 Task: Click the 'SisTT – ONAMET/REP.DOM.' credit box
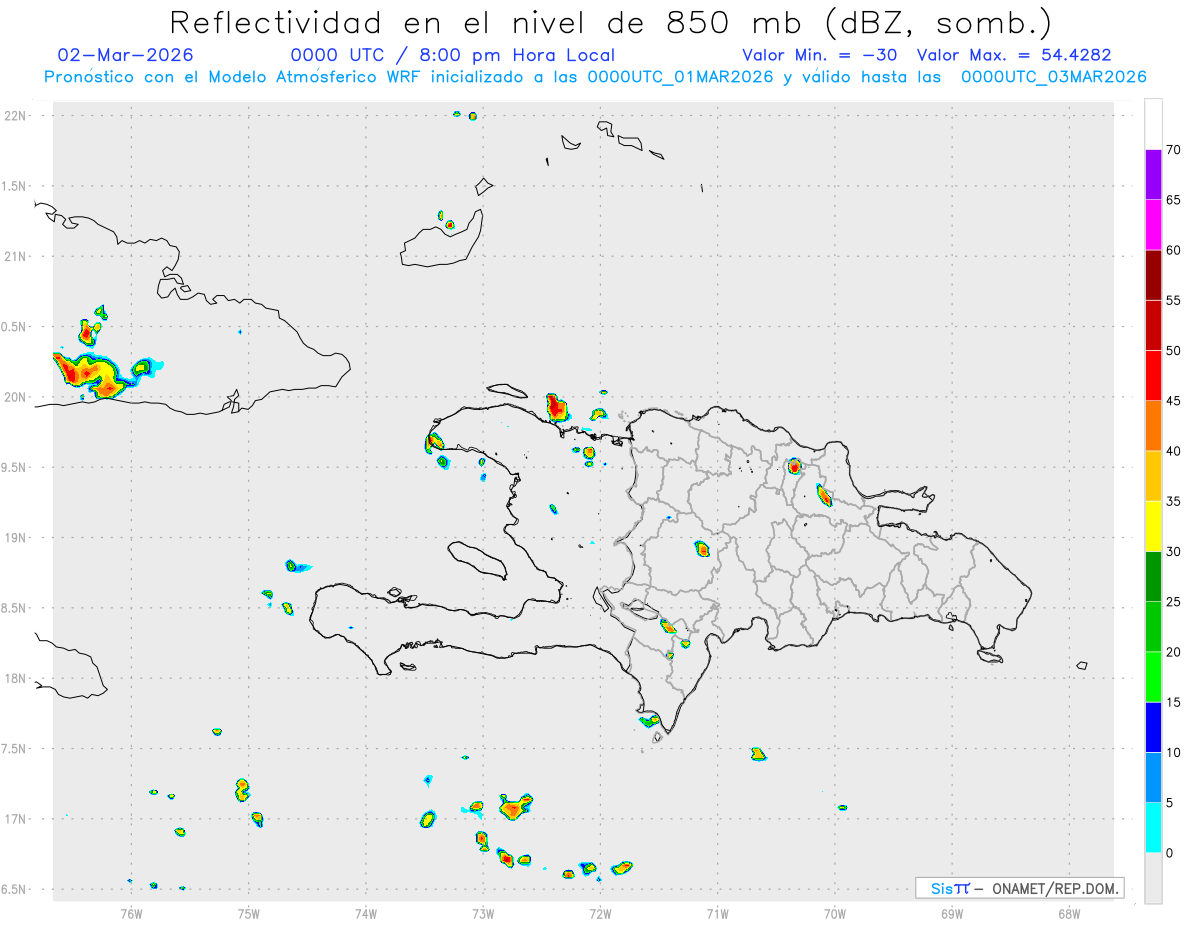click(1020, 888)
